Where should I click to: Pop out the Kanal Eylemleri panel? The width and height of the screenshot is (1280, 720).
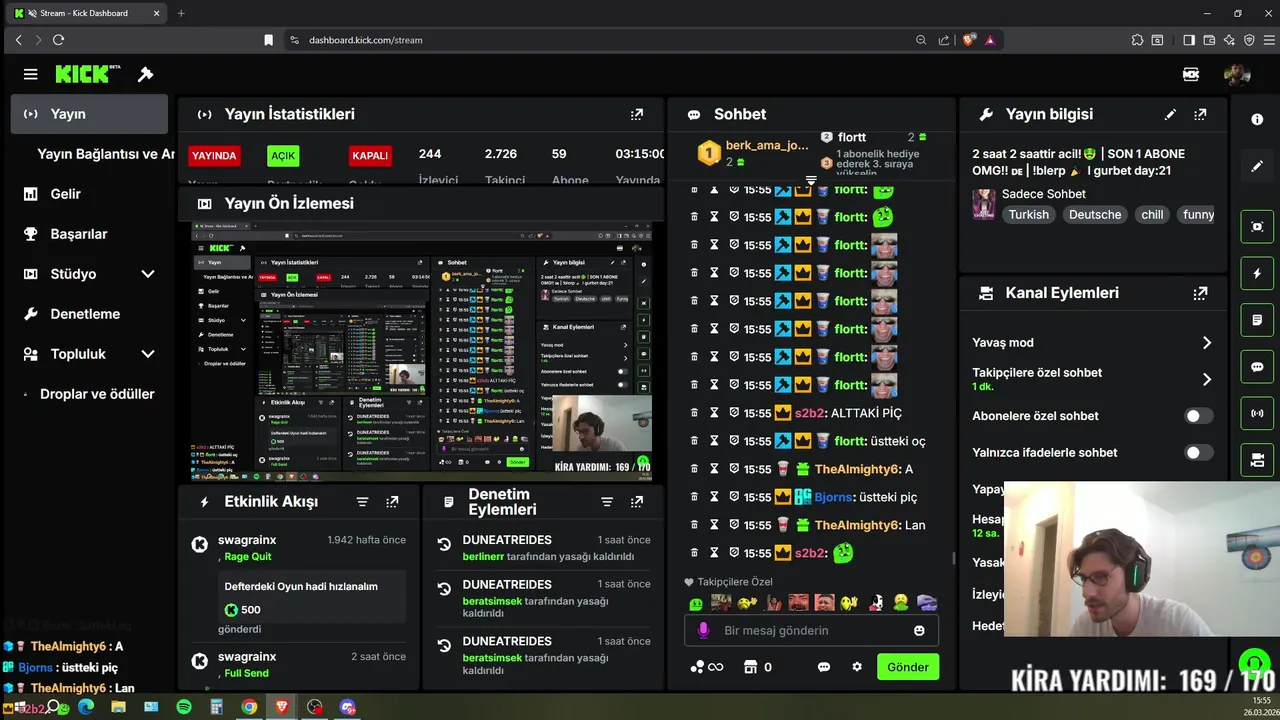(1200, 293)
